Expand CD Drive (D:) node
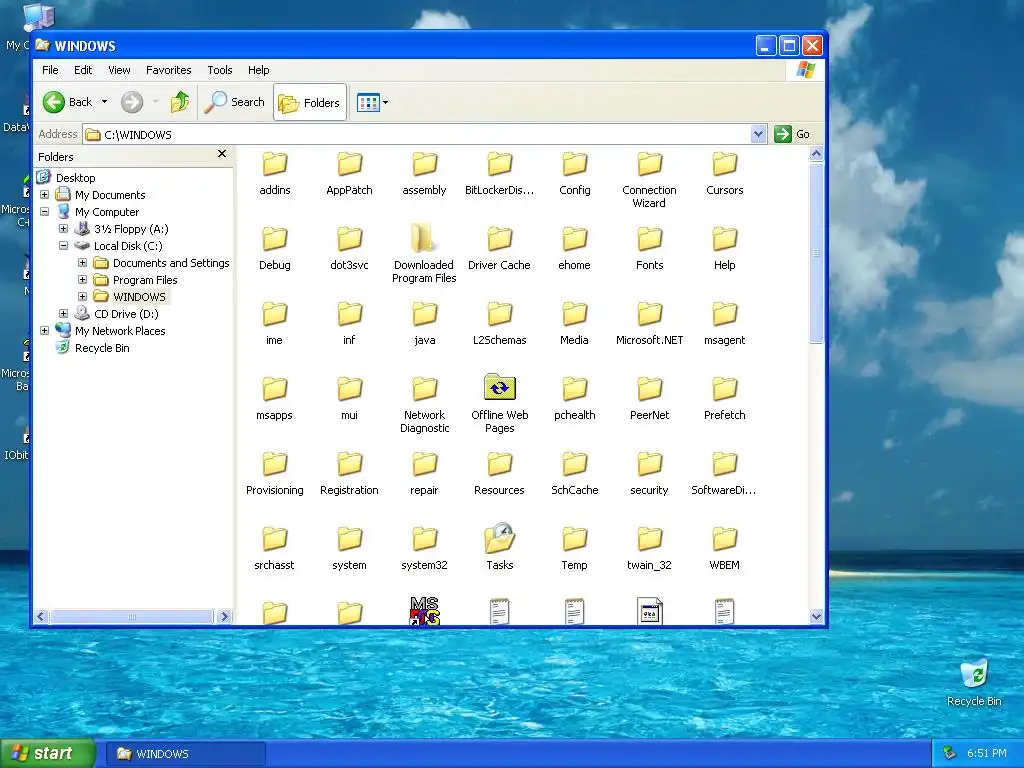 click(63, 313)
